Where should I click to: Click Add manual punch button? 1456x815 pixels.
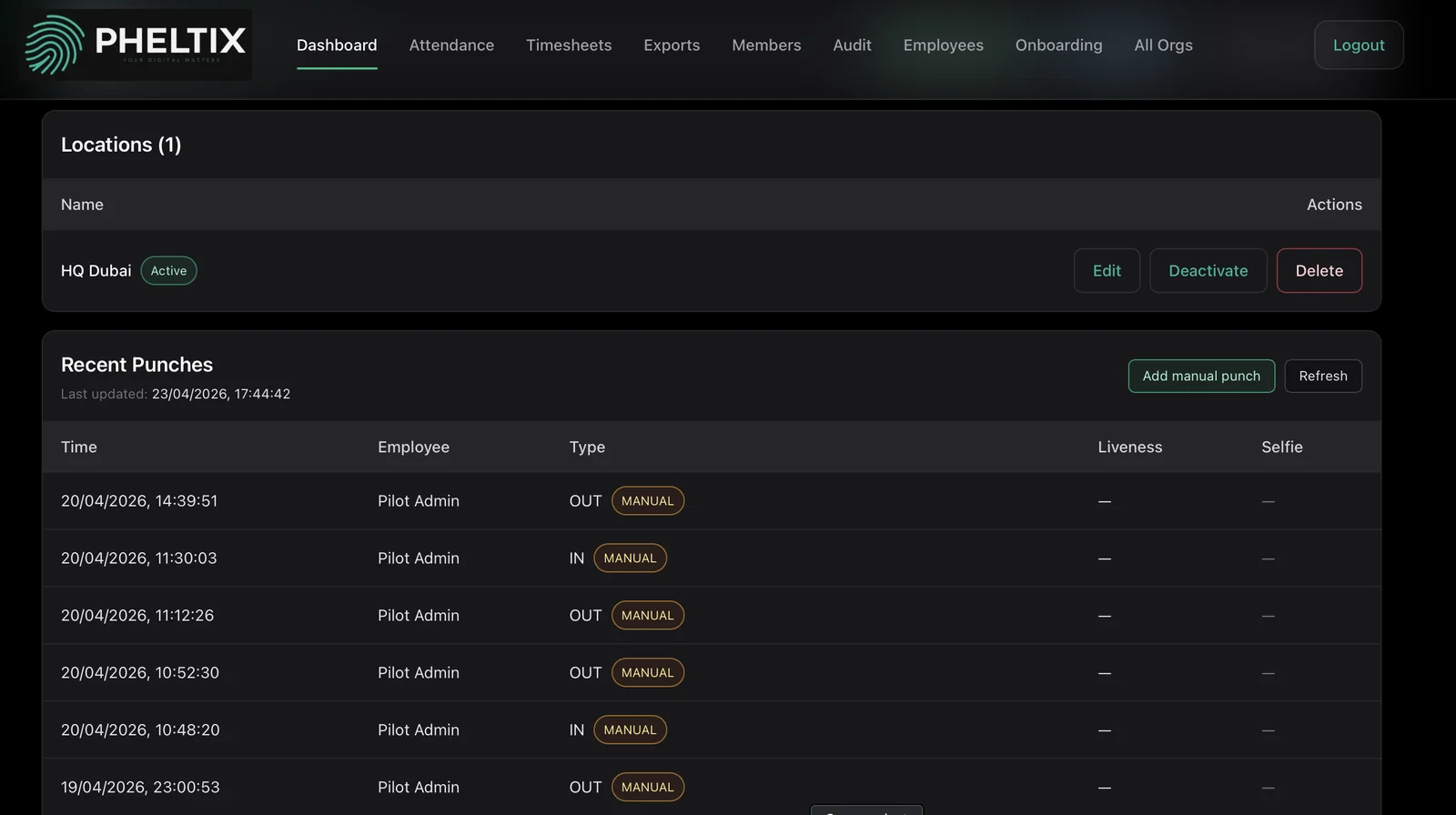tap(1201, 377)
